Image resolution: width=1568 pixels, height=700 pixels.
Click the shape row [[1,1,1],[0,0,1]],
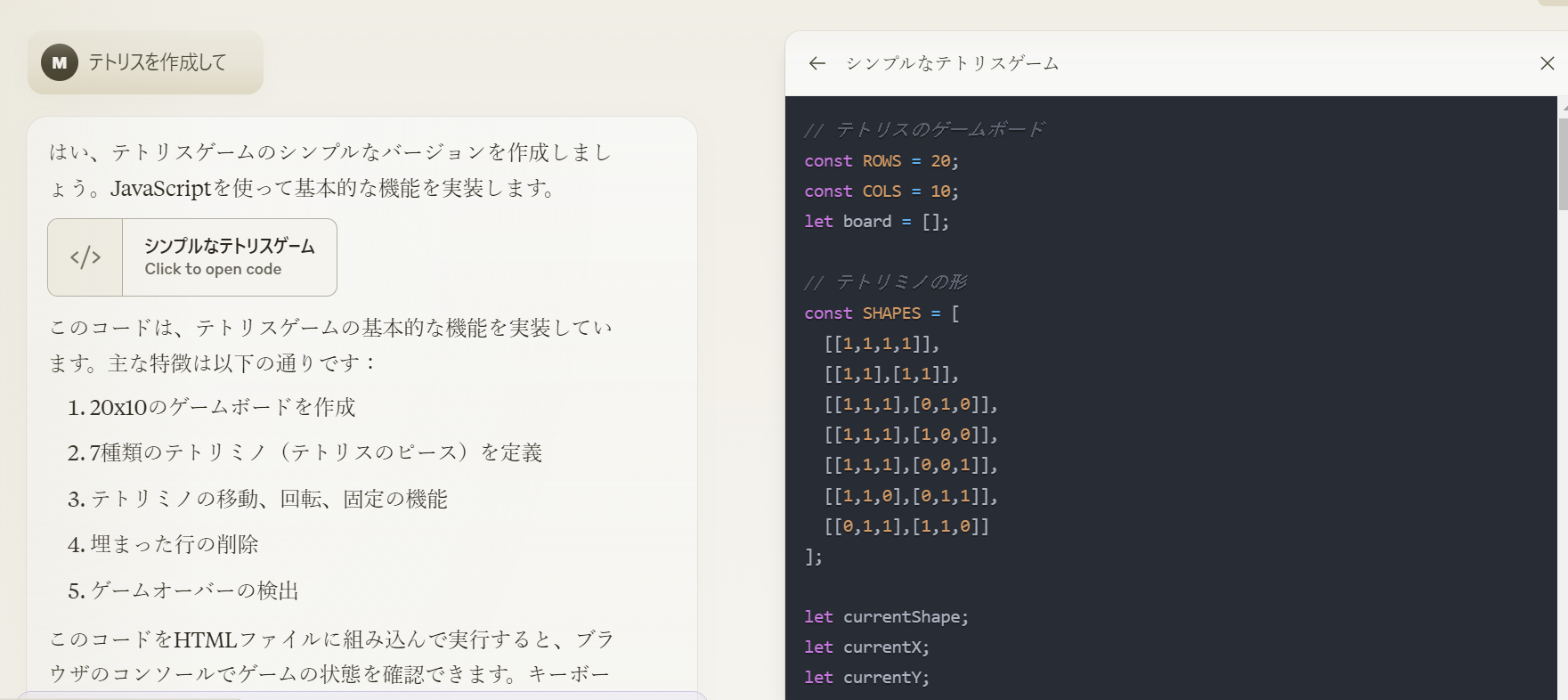click(911, 465)
